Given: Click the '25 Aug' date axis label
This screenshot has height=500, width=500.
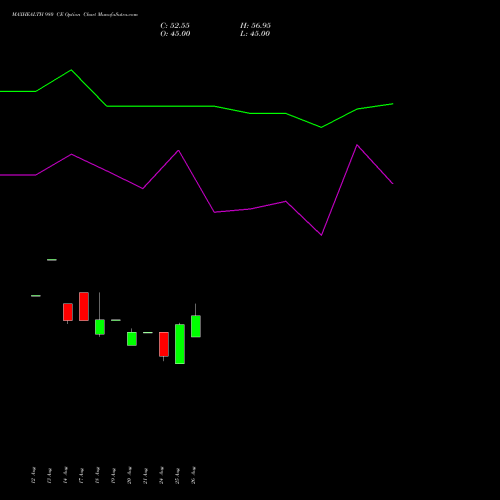Looking at the screenshot, I should (177, 475).
